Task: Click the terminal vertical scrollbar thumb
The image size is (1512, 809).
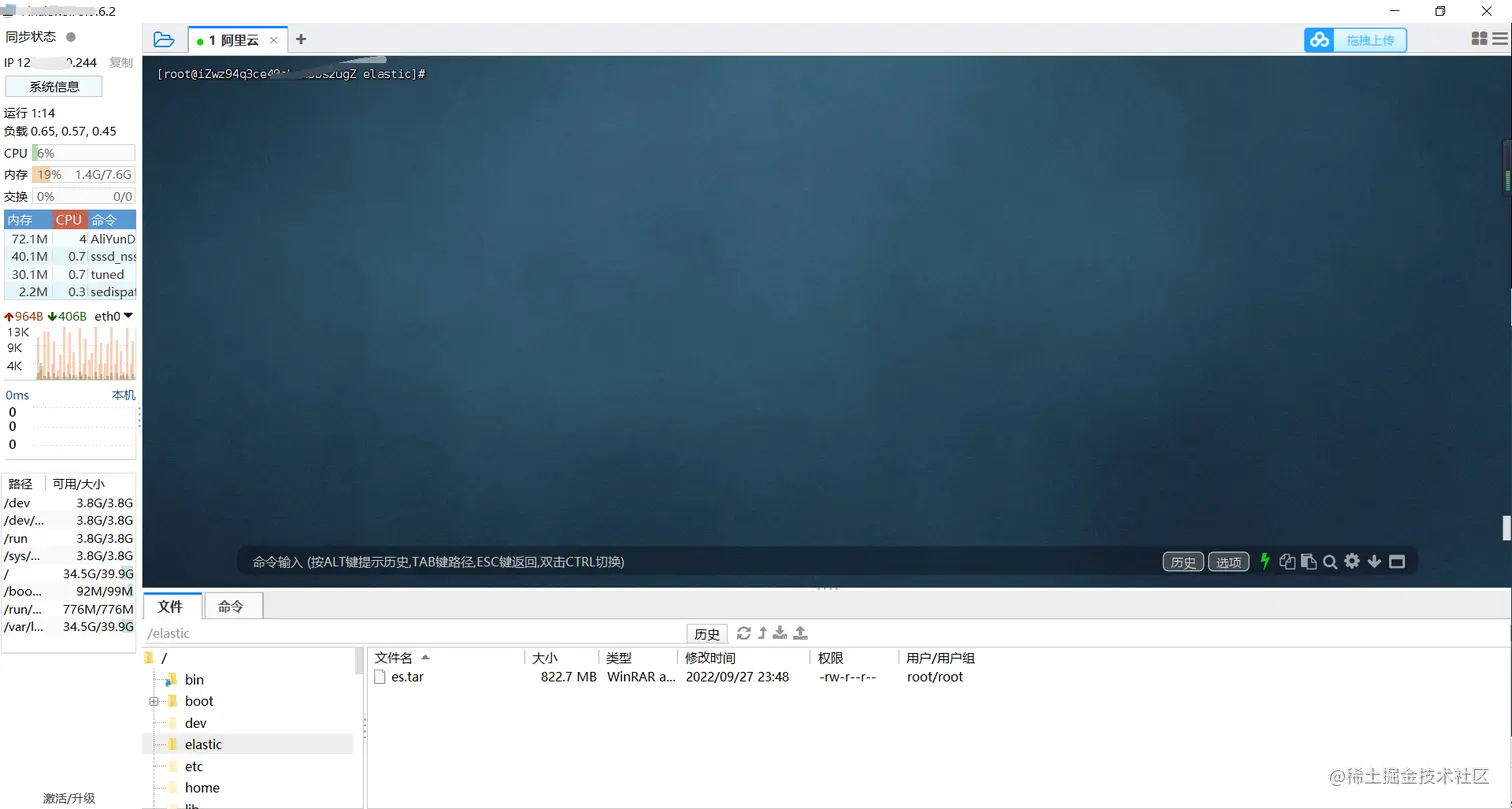Action: 1506,527
